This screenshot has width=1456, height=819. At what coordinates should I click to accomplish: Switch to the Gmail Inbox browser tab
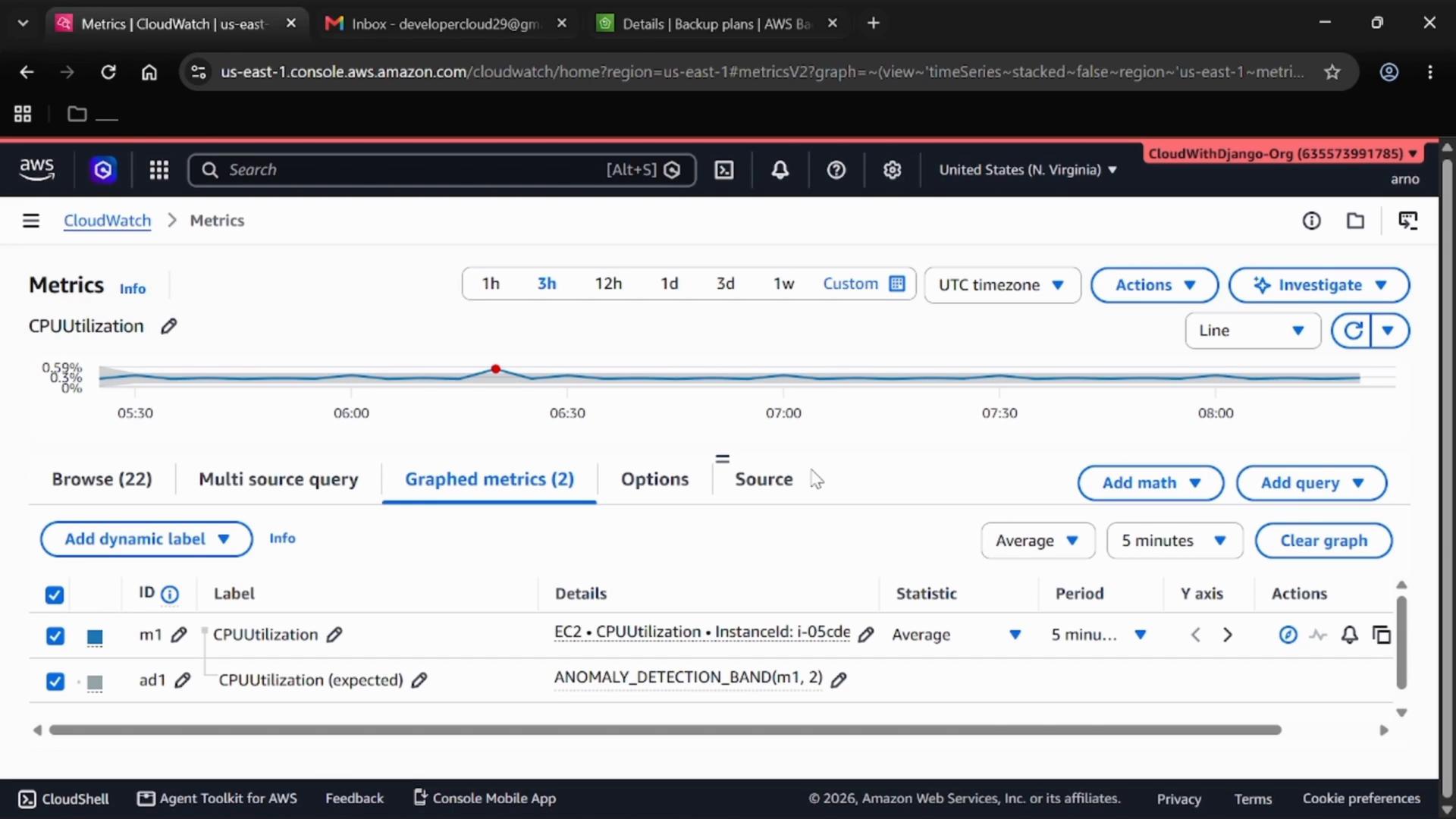pyautogui.click(x=447, y=24)
